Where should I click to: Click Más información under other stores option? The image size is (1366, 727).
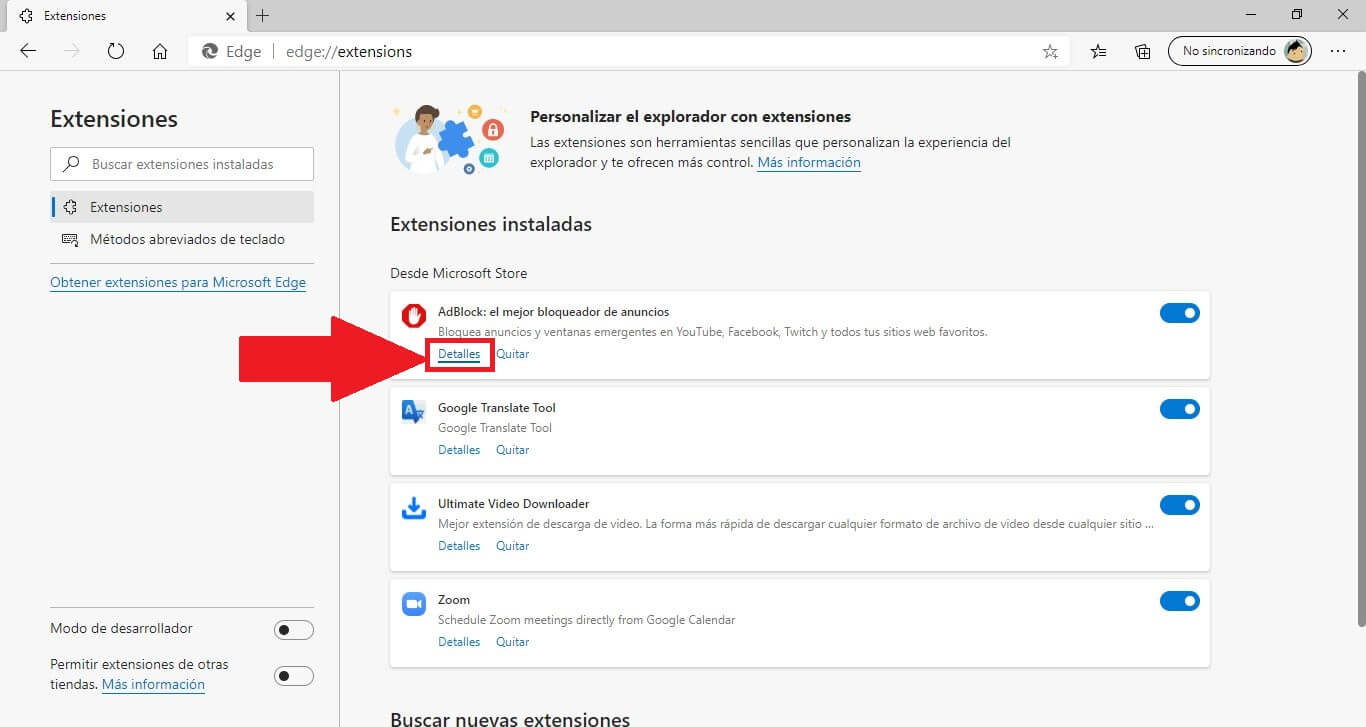point(153,684)
